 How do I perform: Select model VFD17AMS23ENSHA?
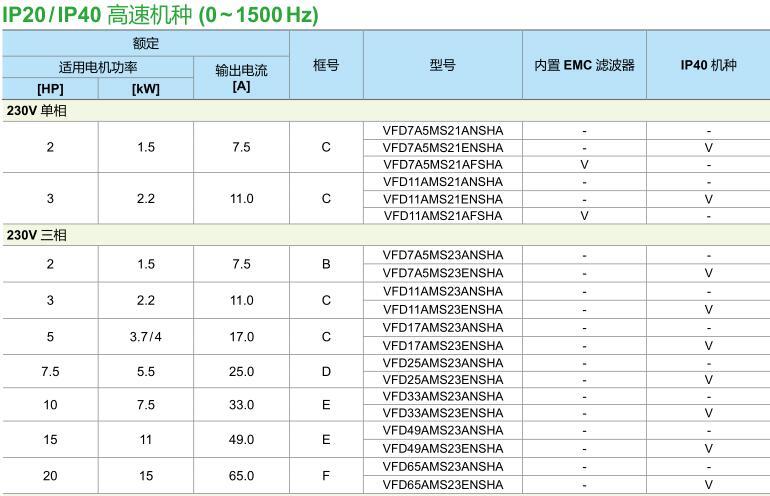(443, 346)
